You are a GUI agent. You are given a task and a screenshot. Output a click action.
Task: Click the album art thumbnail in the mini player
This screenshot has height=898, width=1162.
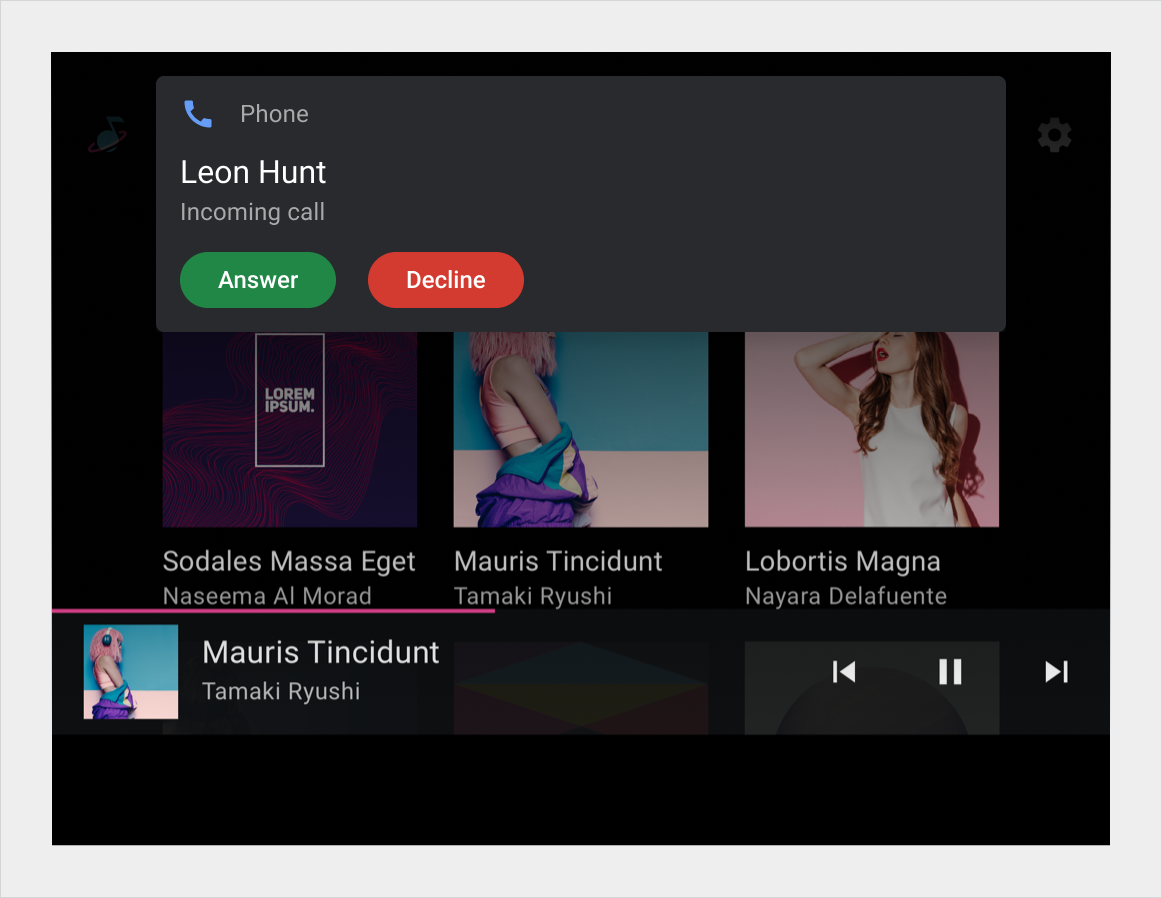pyautogui.click(x=130, y=672)
